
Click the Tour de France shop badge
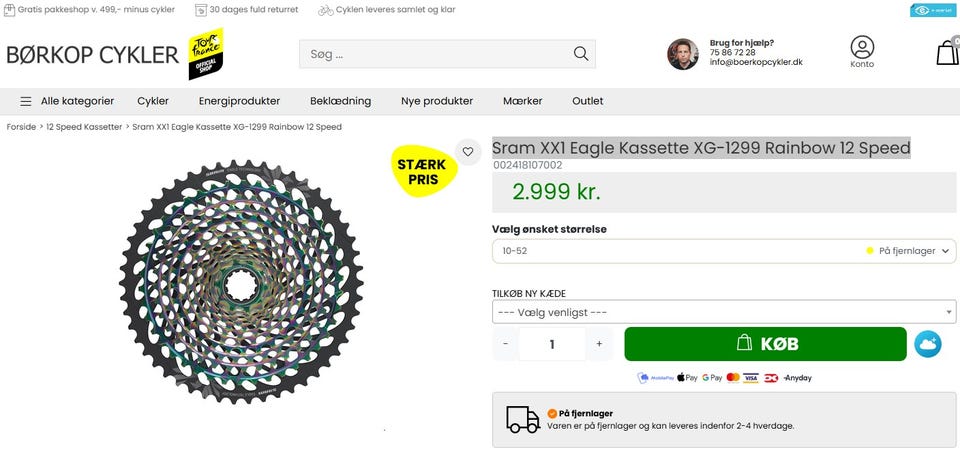[x=206, y=54]
